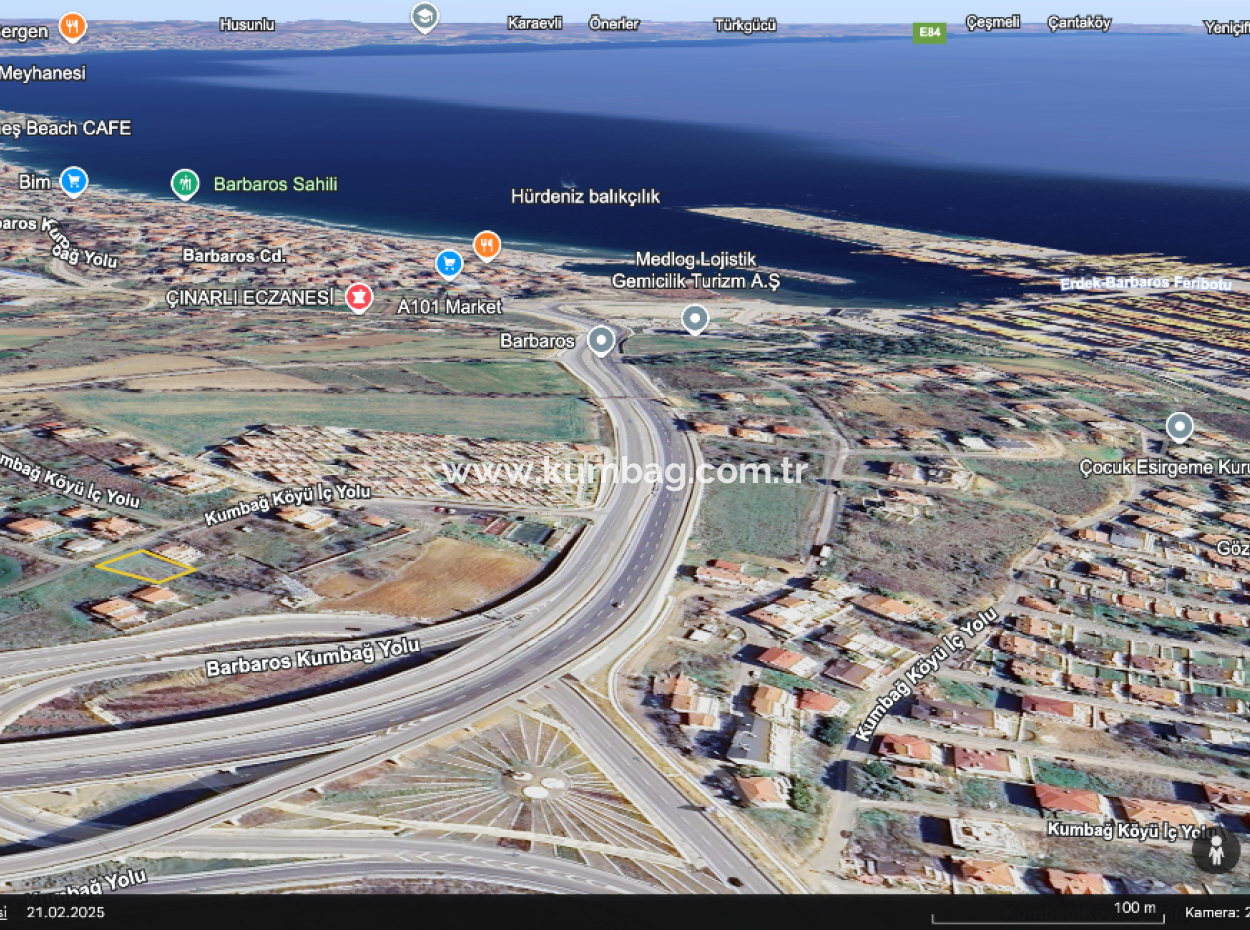Select the E84 highway shield
The height and width of the screenshot is (930, 1250).
coord(928,33)
